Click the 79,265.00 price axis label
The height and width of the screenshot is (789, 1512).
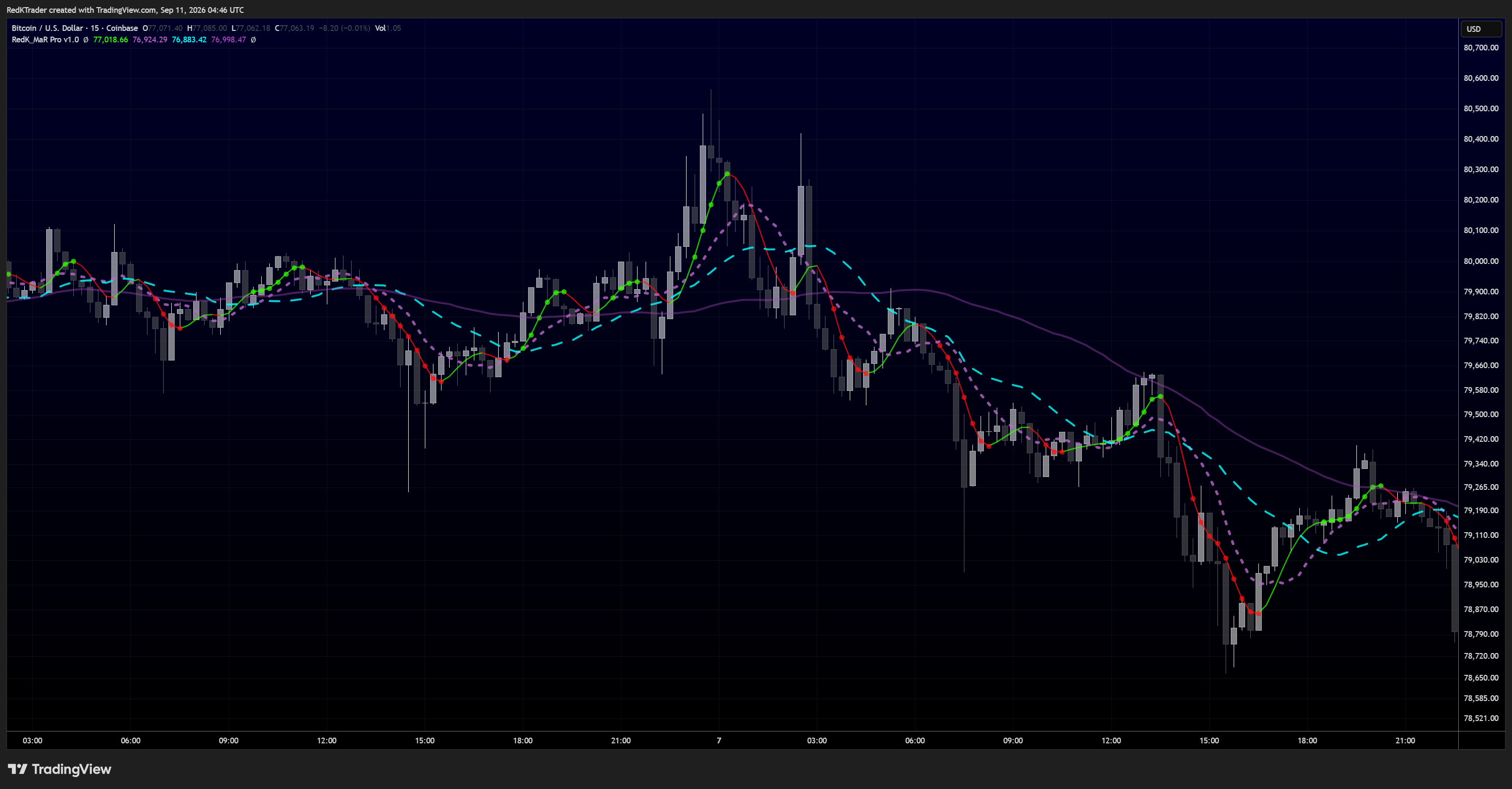point(1481,487)
